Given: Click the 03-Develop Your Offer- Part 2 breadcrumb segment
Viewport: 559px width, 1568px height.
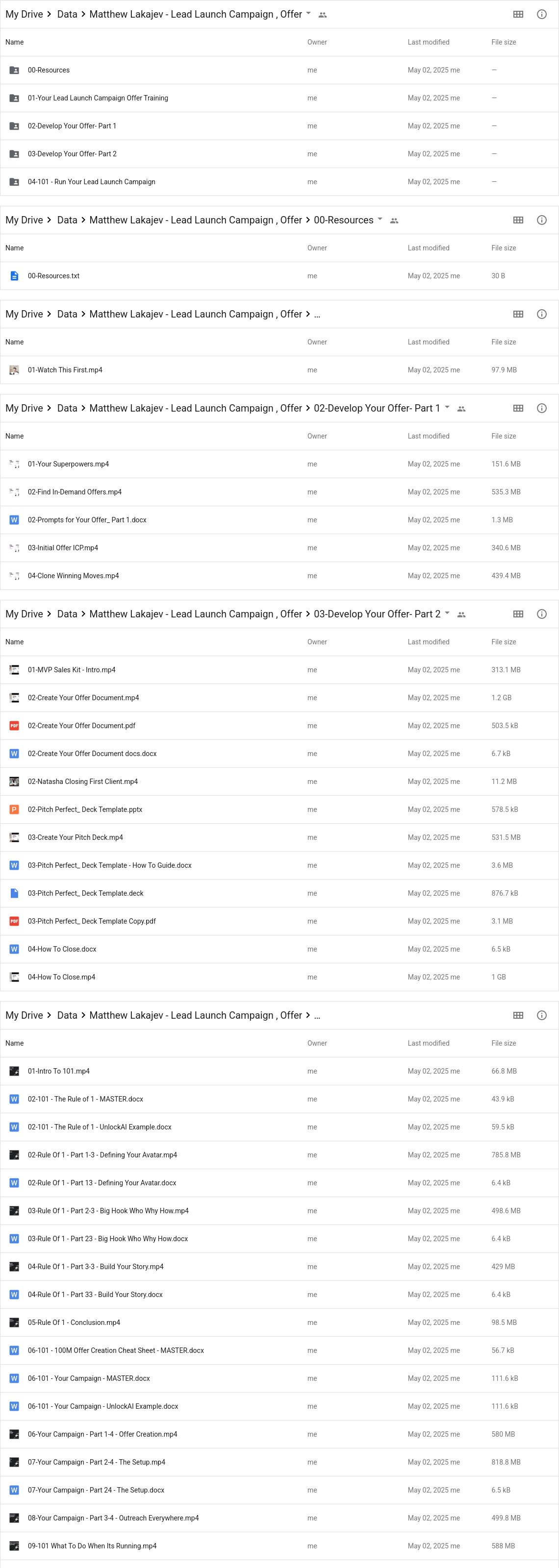Looking at the screenshot, I should (x=377, y=613).
